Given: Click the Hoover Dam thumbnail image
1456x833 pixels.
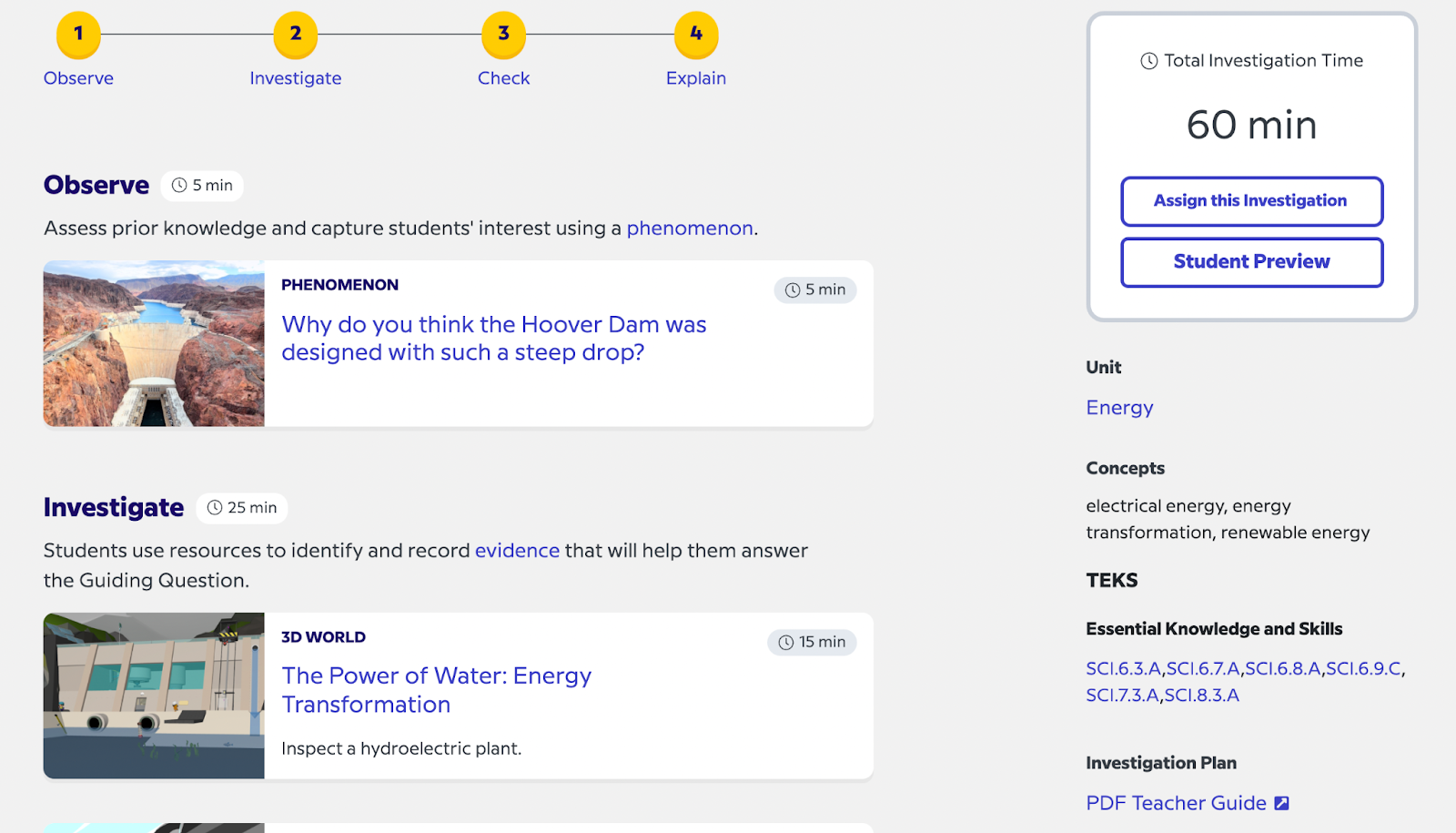Looking at the screenshot, I should coord(154,343).
